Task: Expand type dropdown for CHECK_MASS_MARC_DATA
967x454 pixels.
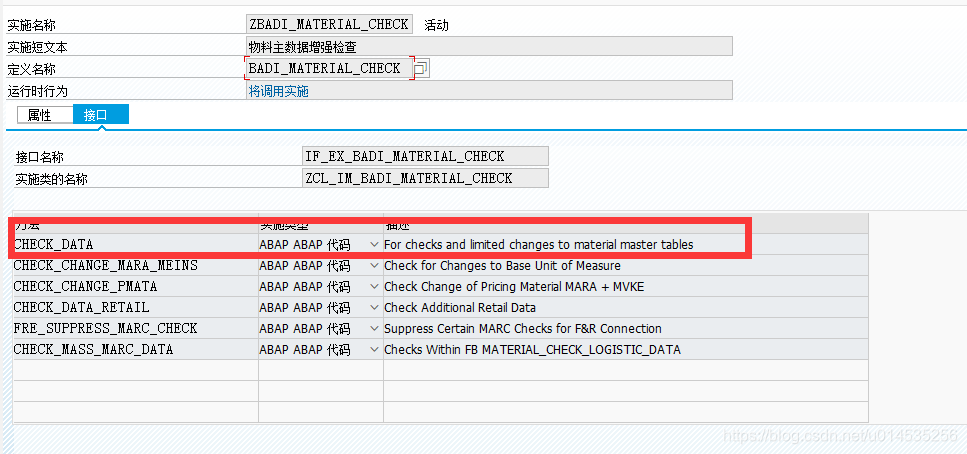Action: point(374,350)
